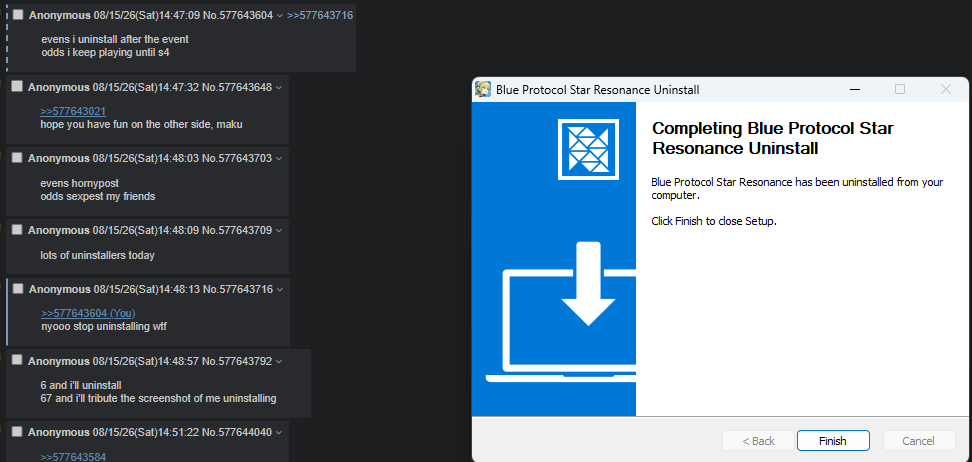The height and width of the screenshot is (462, 972).
Task: Open quote link >>577643584
Action: (x=73, y=457)
